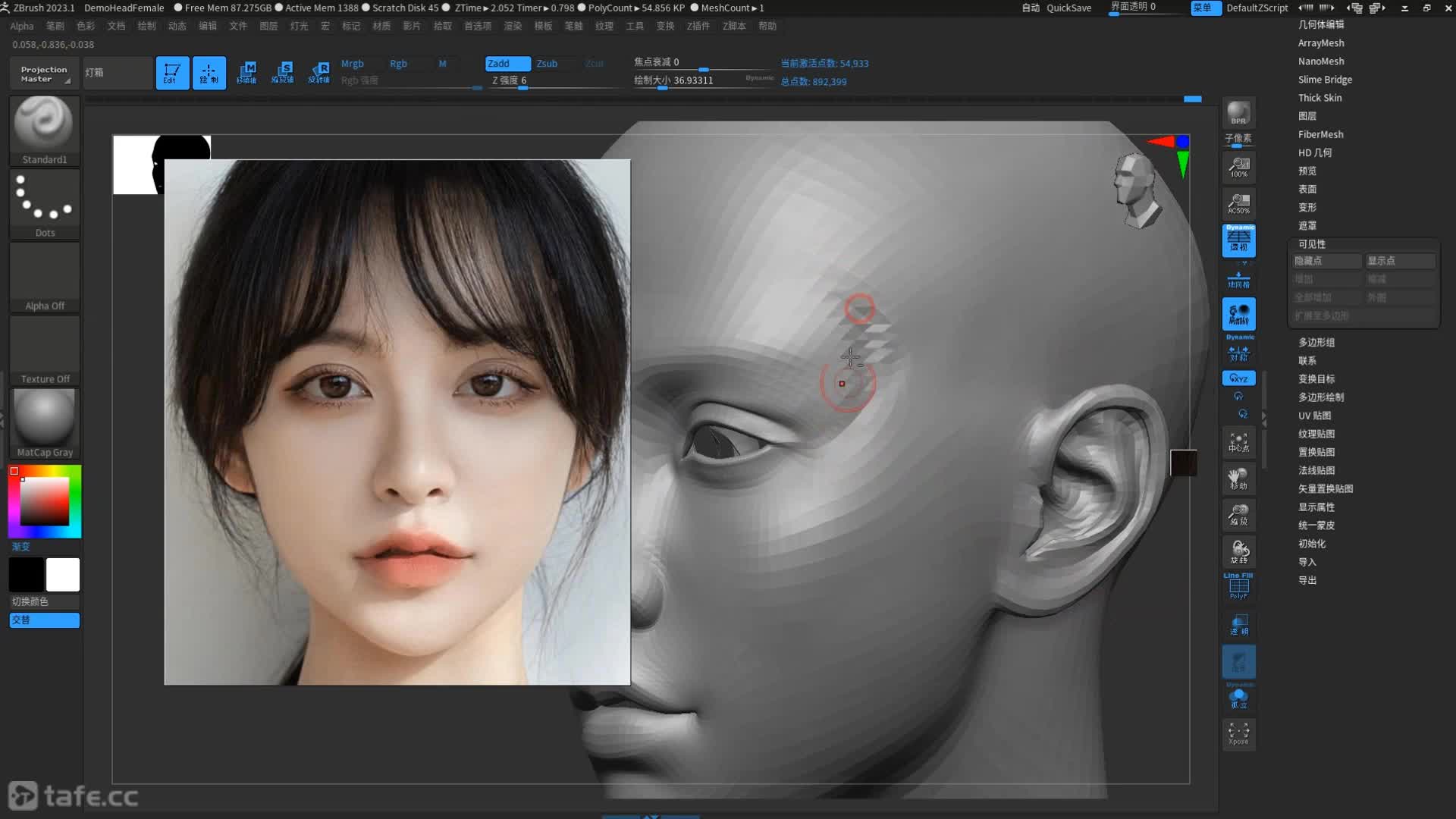The width and height of the screenshot is (1456, 819).
Task: Click the 隐藏点 (Hide points) button
Action: click(1327, 261)
